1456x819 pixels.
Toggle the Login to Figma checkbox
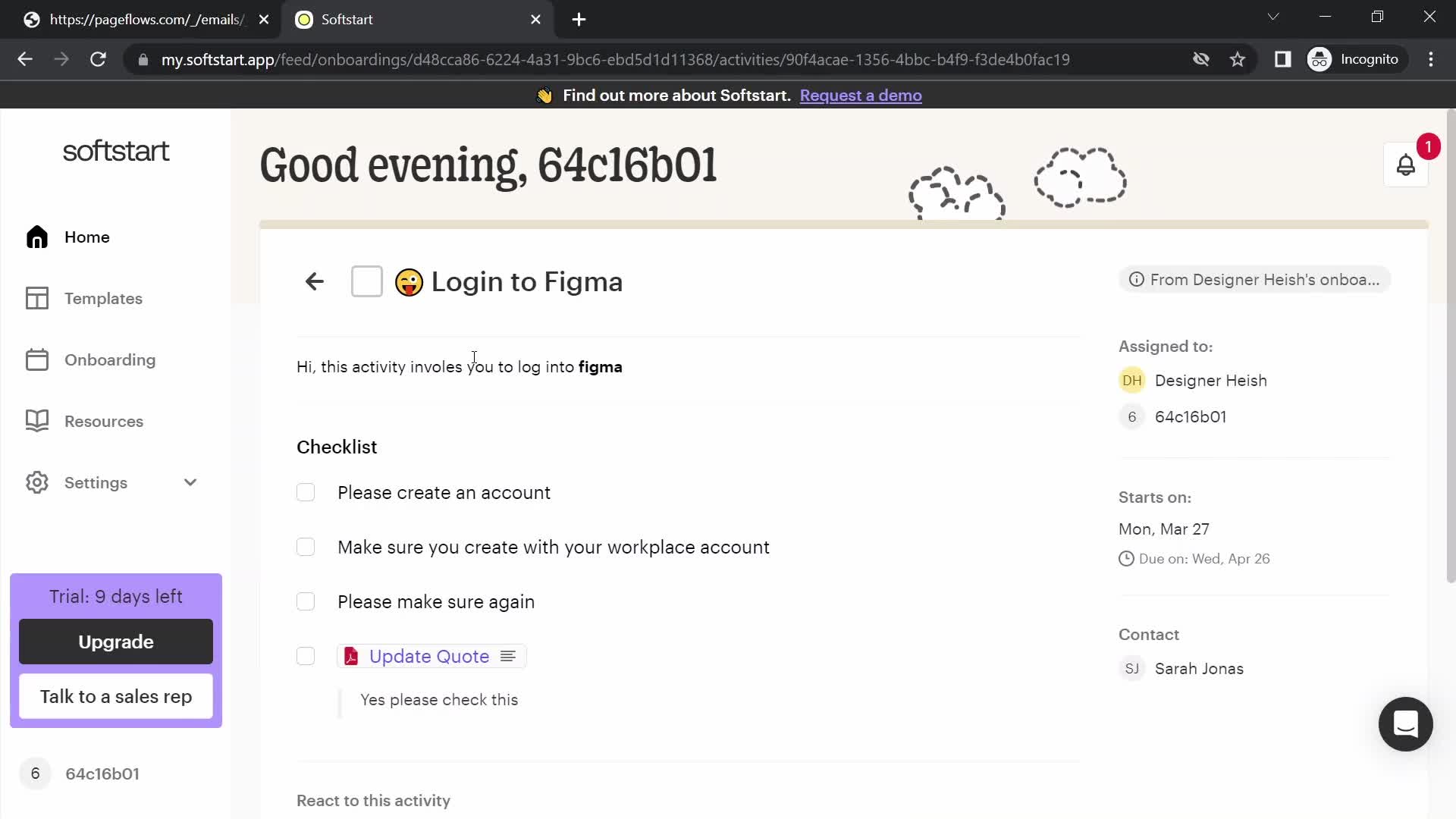(x=367, y=281)
